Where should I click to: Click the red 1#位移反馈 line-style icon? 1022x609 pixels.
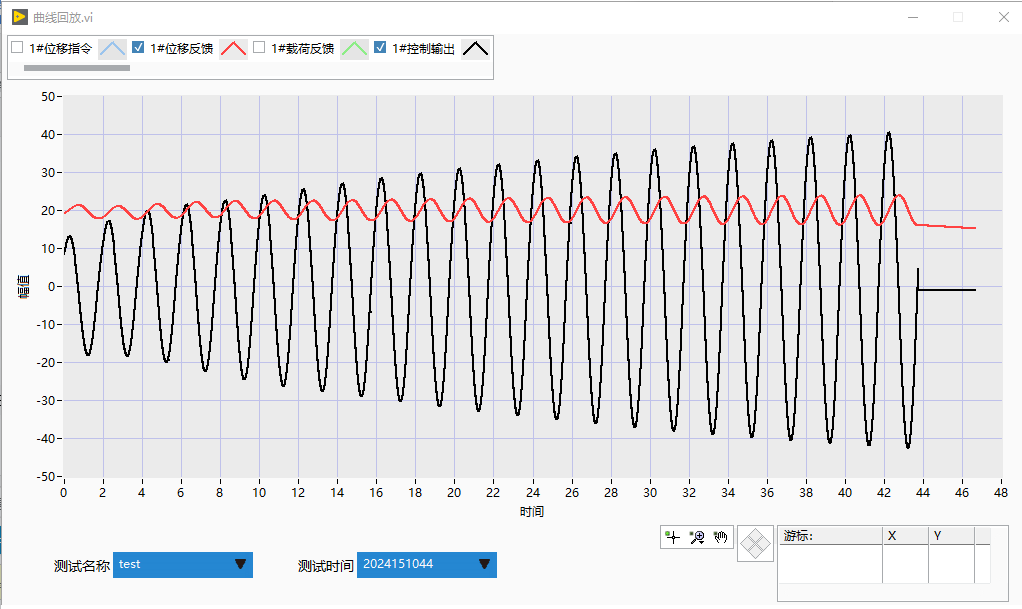point(234,48)
